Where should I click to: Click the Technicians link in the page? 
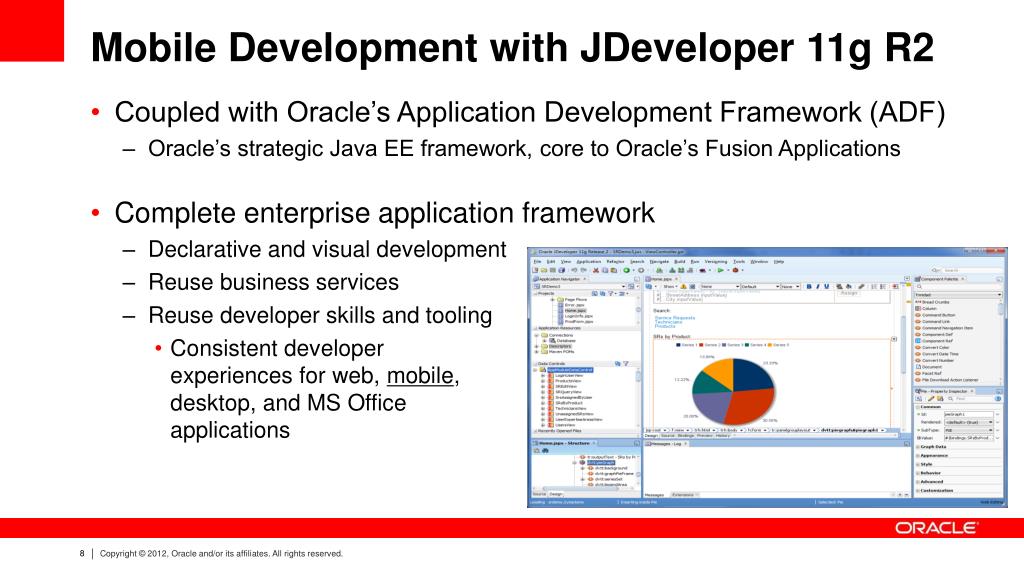(669, 322)
